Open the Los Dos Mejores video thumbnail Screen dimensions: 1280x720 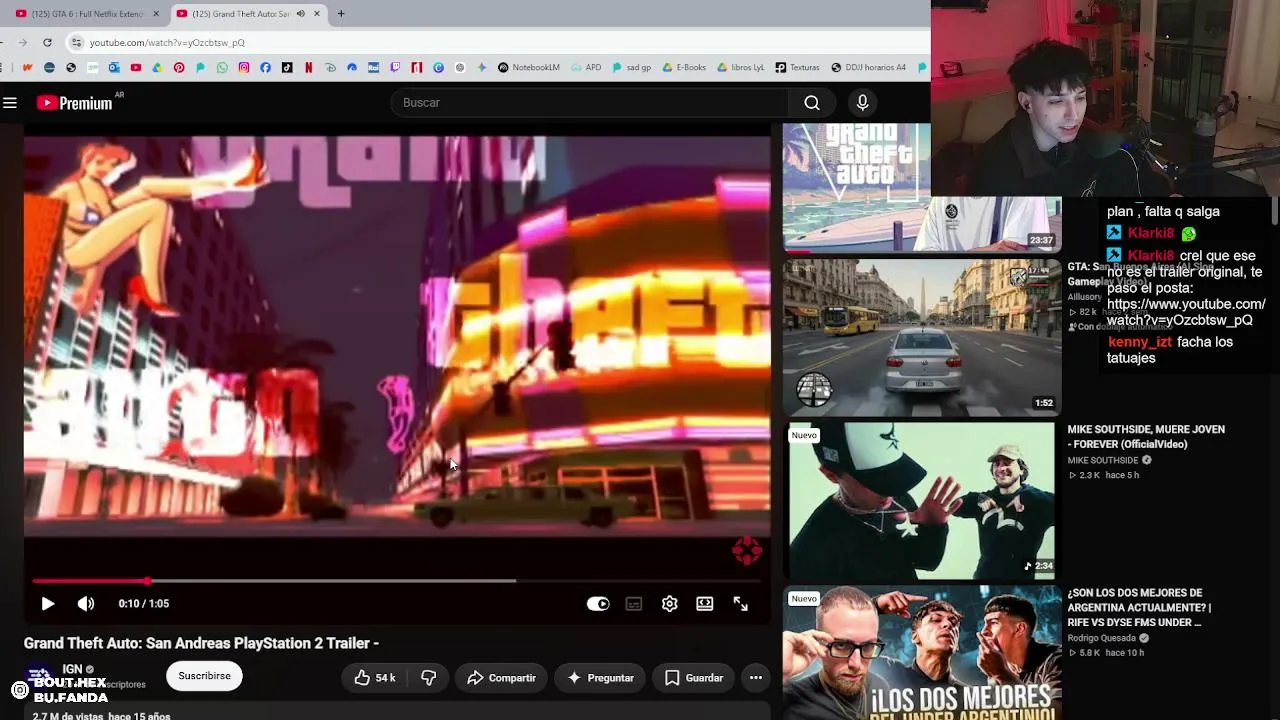click(x=921, y=653)
